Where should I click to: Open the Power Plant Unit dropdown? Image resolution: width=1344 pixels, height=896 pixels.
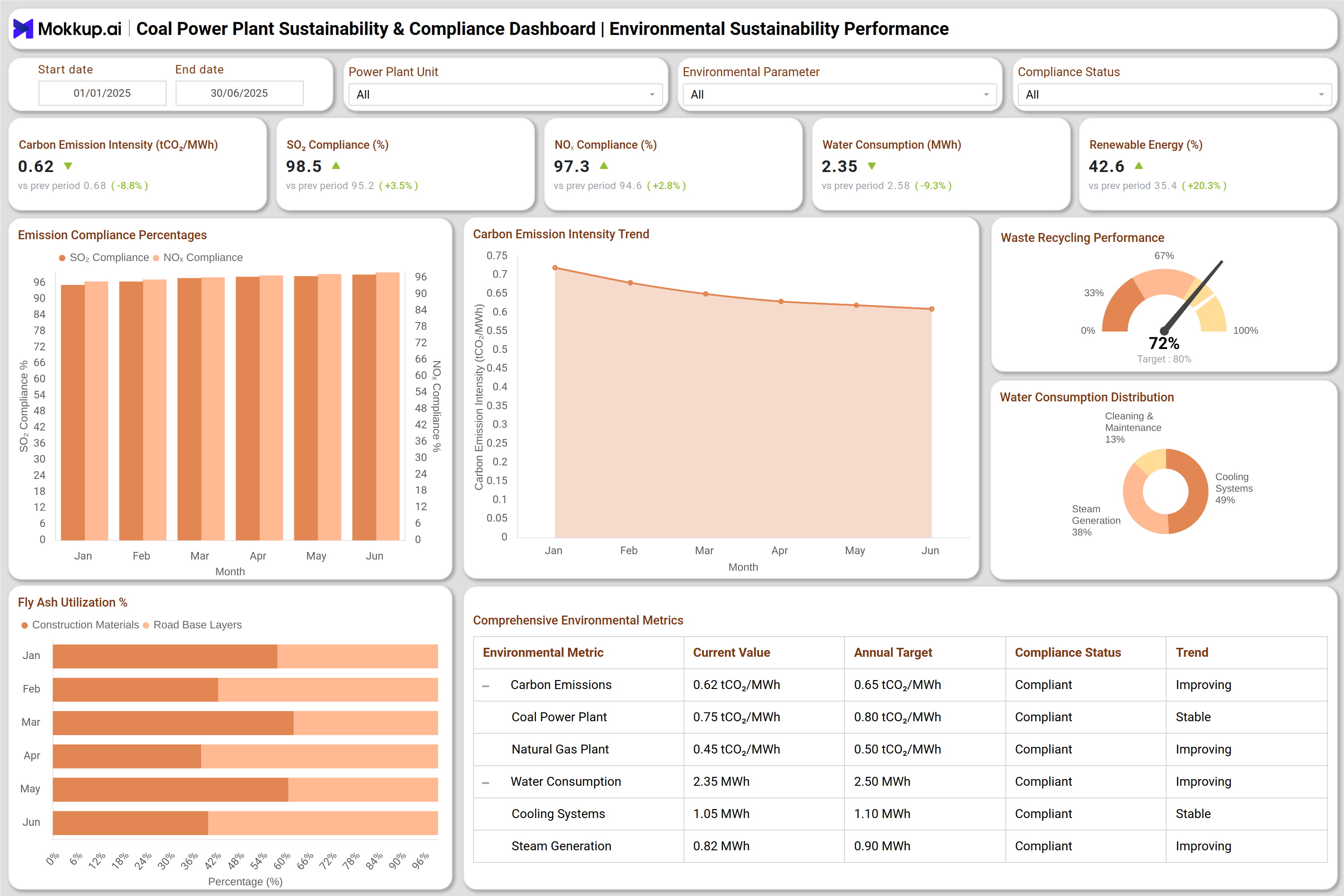pyautogui.click(x=505, y=94)
